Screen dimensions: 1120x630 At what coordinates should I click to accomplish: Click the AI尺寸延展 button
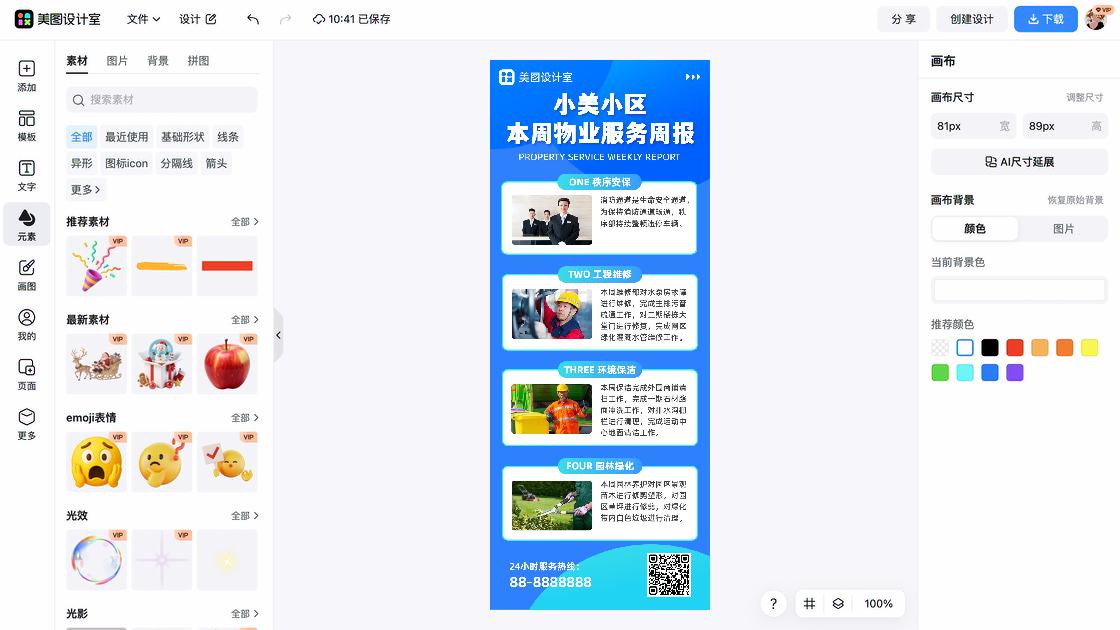tap(1019, 162)
